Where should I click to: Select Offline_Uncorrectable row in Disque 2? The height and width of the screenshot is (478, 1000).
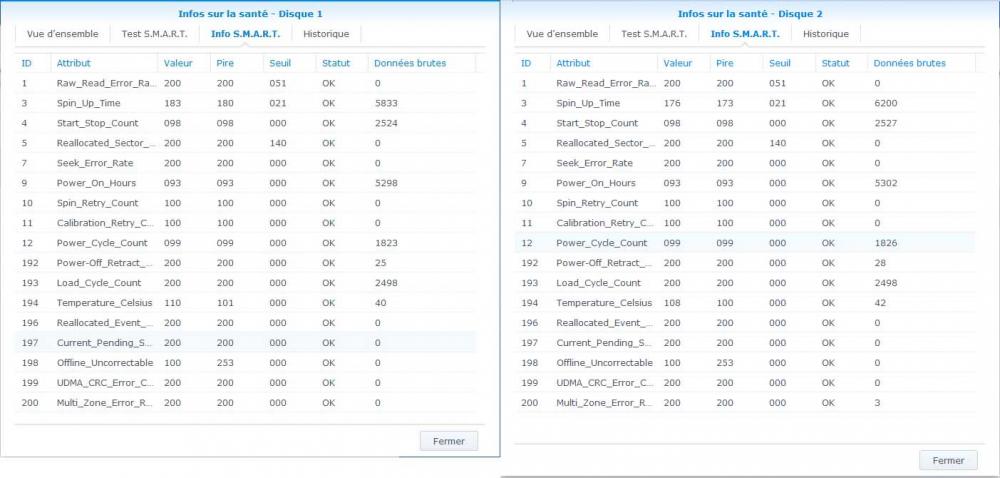[746, 363]
